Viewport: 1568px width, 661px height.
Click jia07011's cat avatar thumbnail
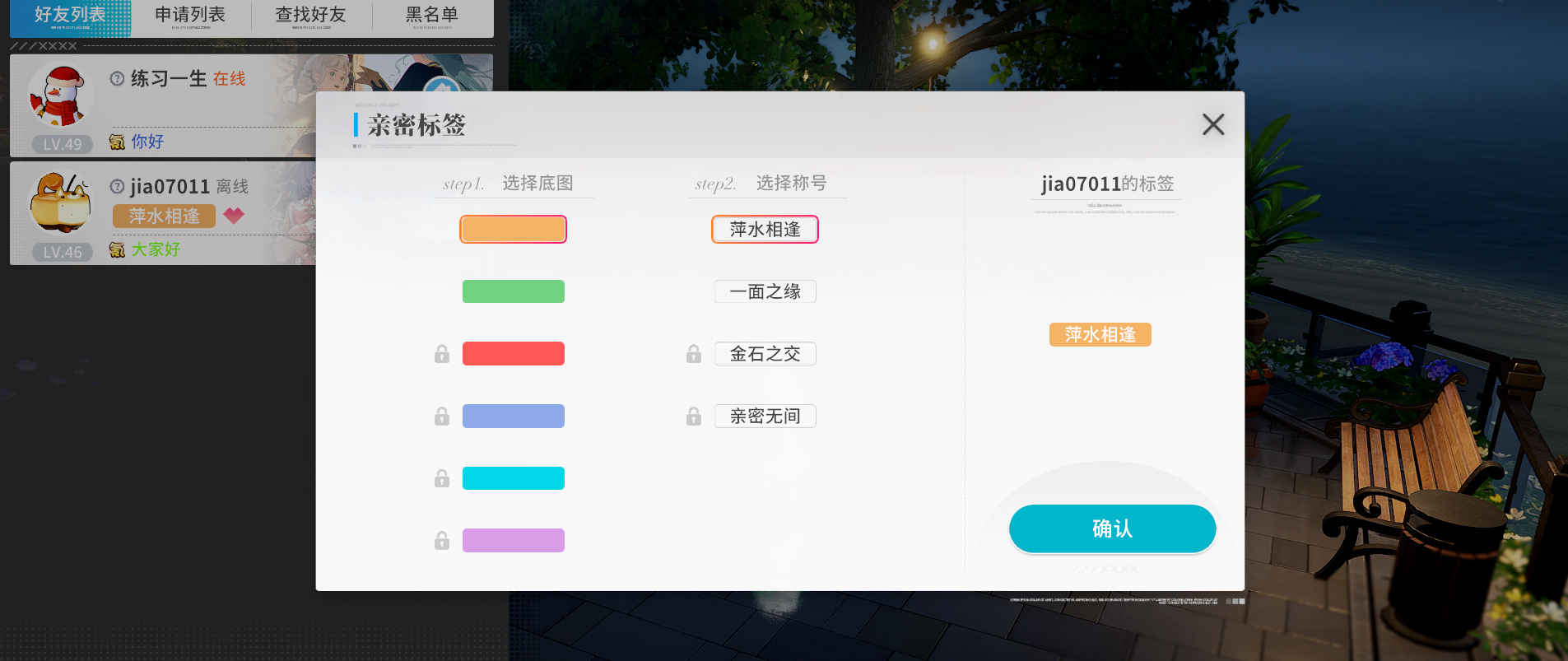click(x=60, y=203)
